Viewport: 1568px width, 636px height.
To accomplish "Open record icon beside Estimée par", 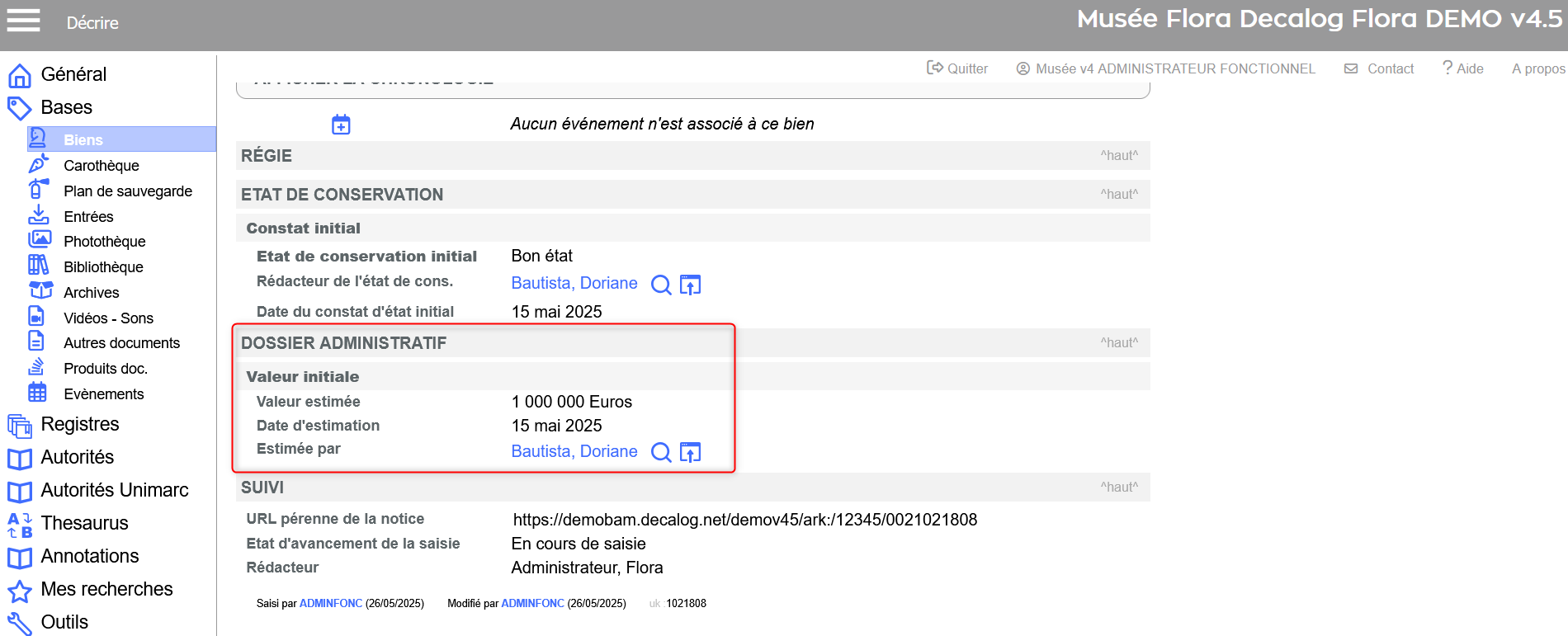I will [x=690, y=452].
